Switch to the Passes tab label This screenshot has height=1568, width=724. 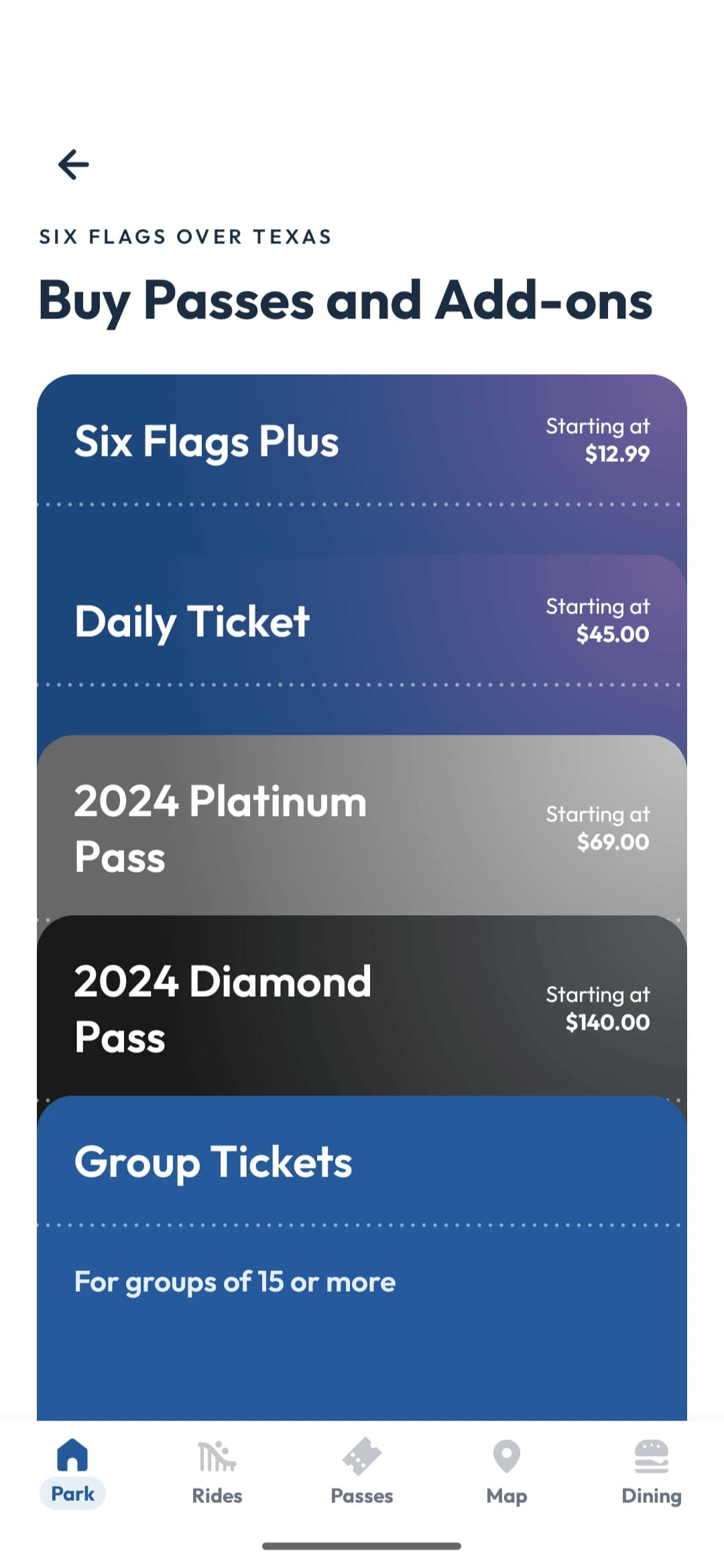tap(362, 1496)
